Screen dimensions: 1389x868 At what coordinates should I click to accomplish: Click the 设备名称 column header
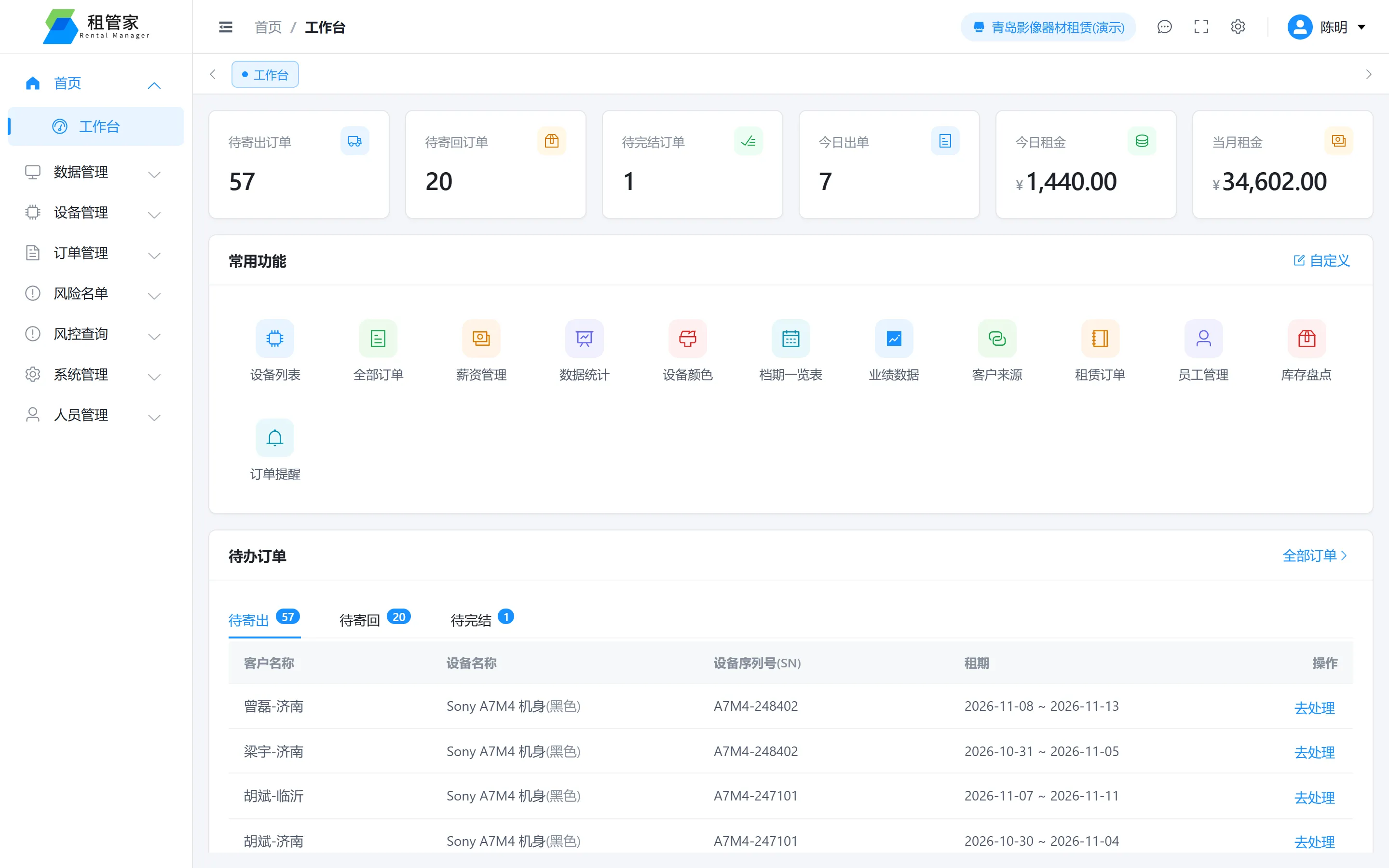pyautogui.click(x=471, y=663)
